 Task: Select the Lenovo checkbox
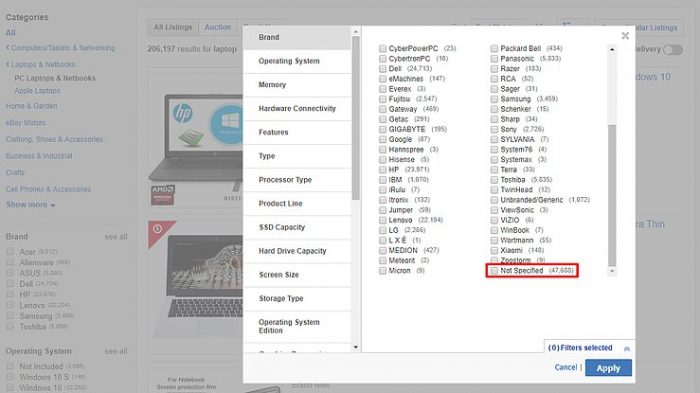point(383,220)
